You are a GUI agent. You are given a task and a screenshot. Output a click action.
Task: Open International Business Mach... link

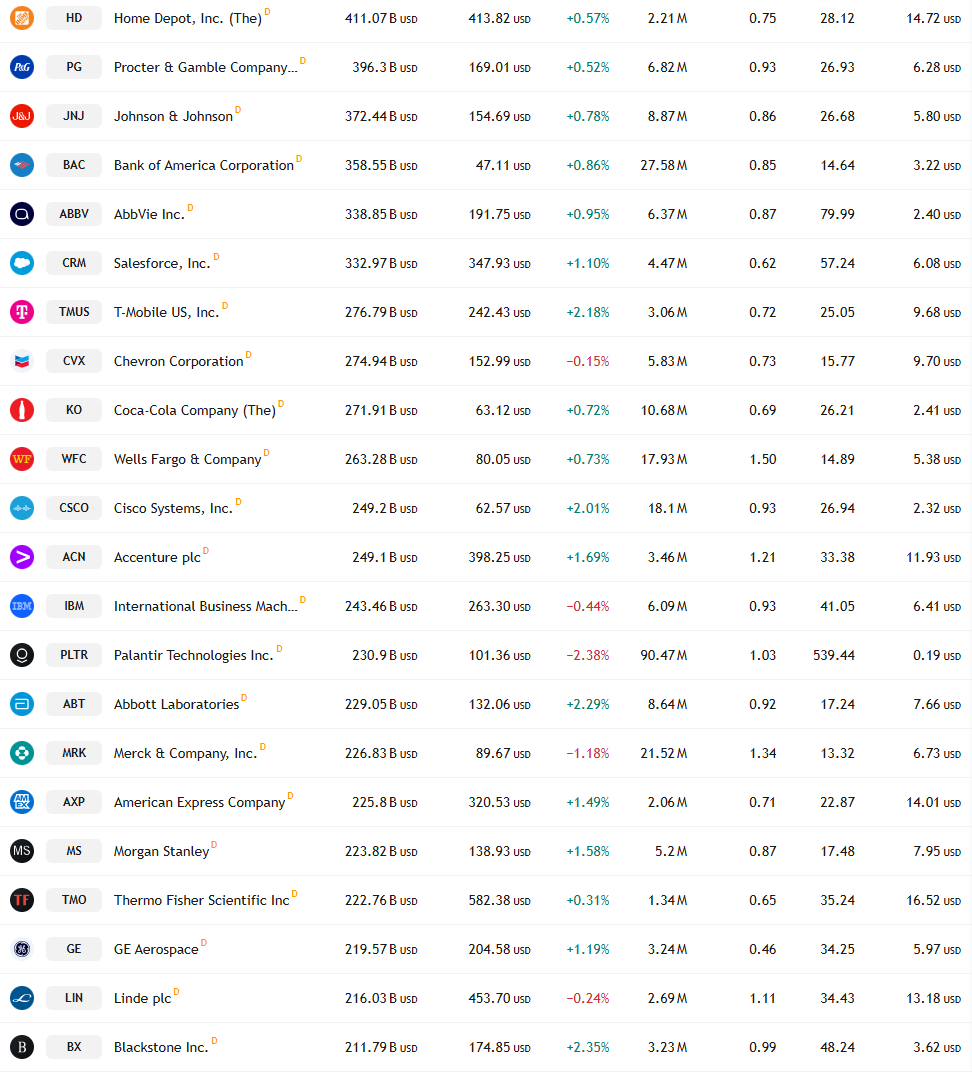tap(206, 606)
